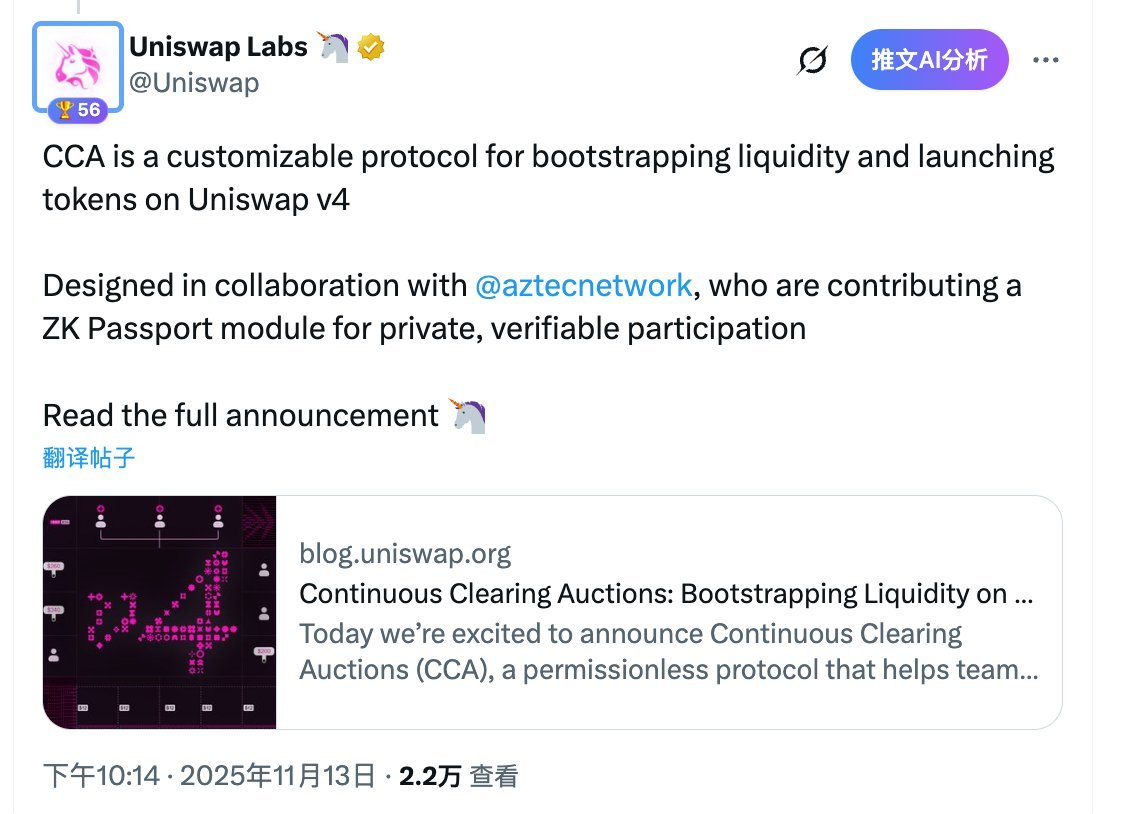Click the blog.uniswap.org domain text
Image resolution: width=1140 pixels, height=814 pixels.
click(405, 554)
